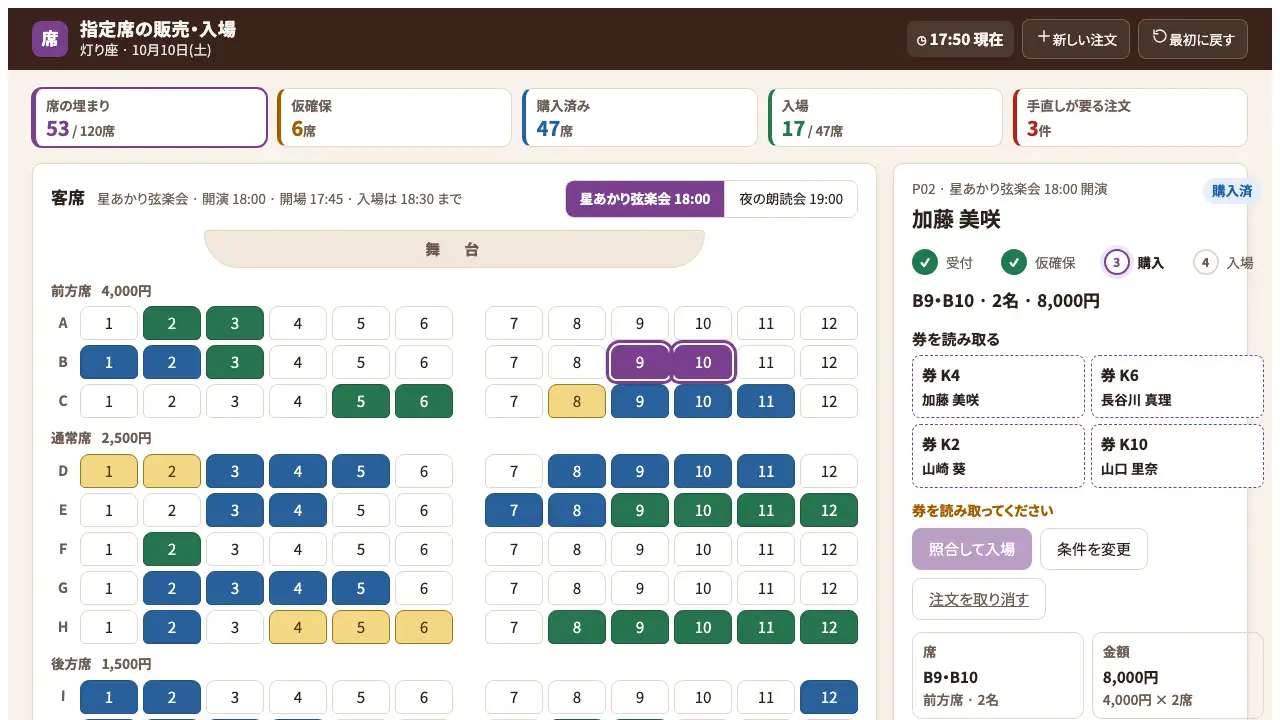The image size is (1280, 720).
Task: Select held yellow seat D1
Action: click(x=109, y=472)
